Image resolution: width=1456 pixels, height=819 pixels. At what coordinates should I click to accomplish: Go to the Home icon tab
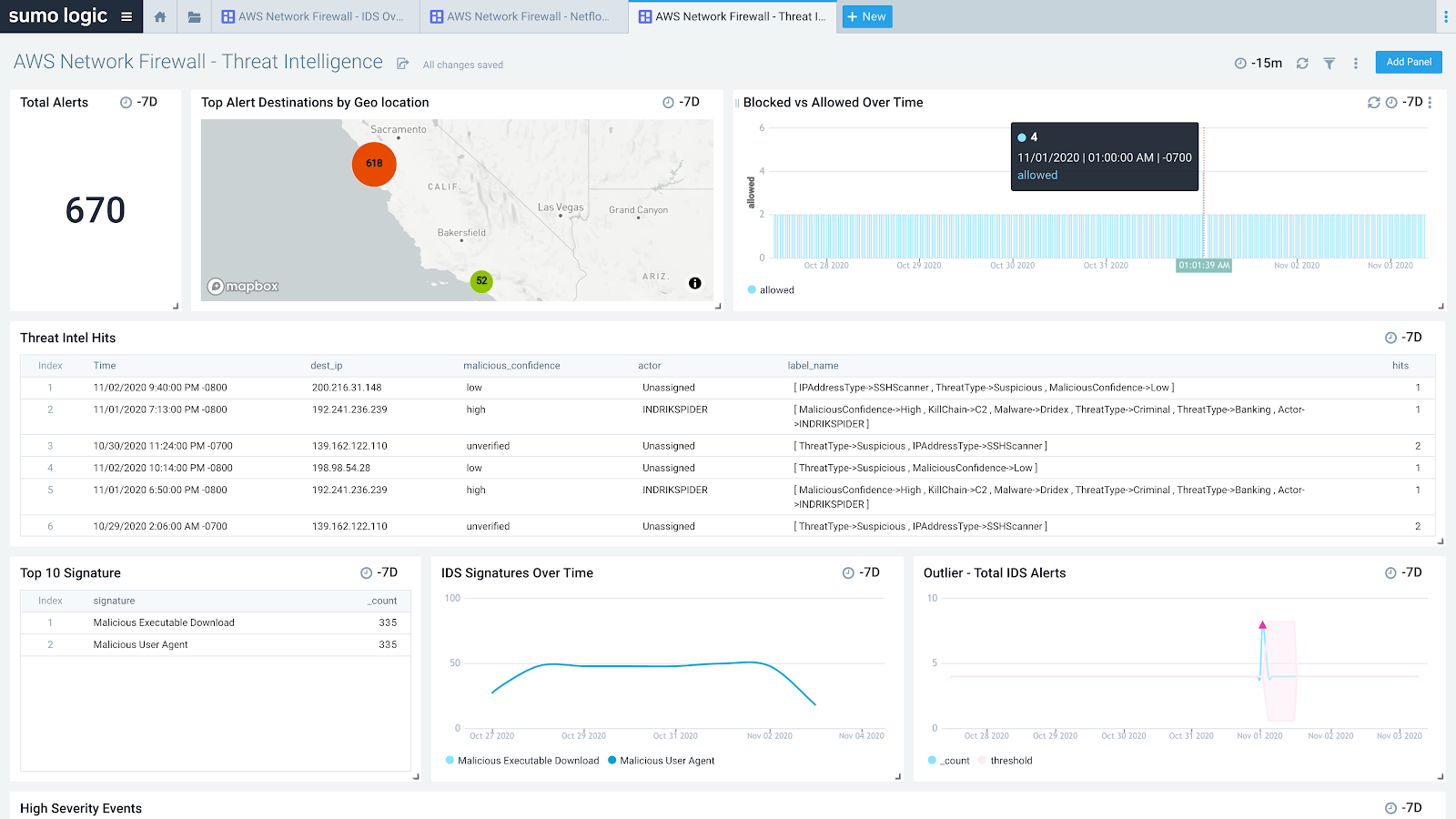160,16
